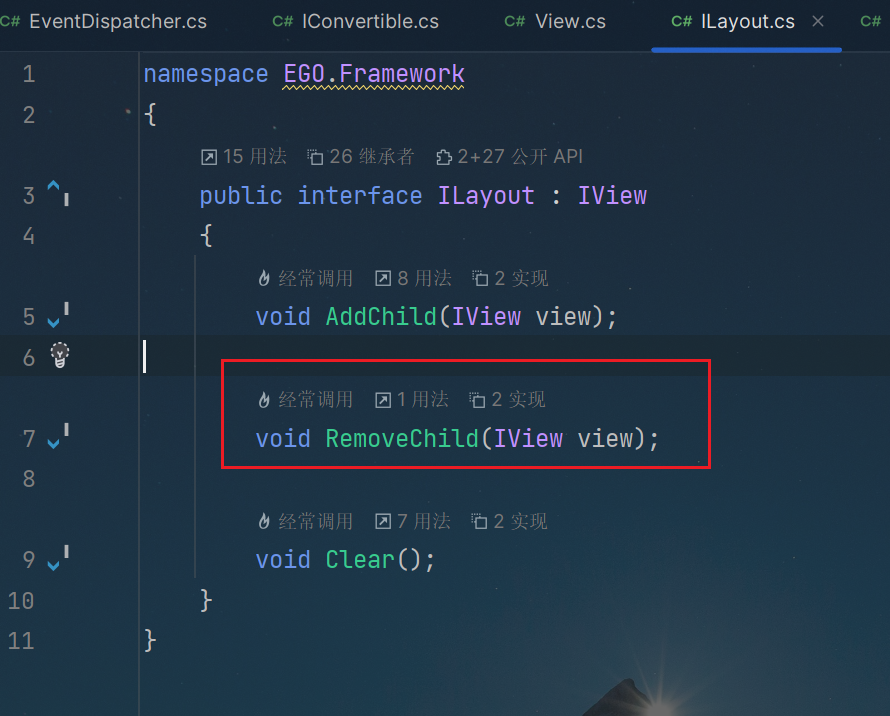Image resolution: width=890 pixels, height=716 pixels.
Task: Click the 7 用法 hint above Clear
Action: coord(413,521)
